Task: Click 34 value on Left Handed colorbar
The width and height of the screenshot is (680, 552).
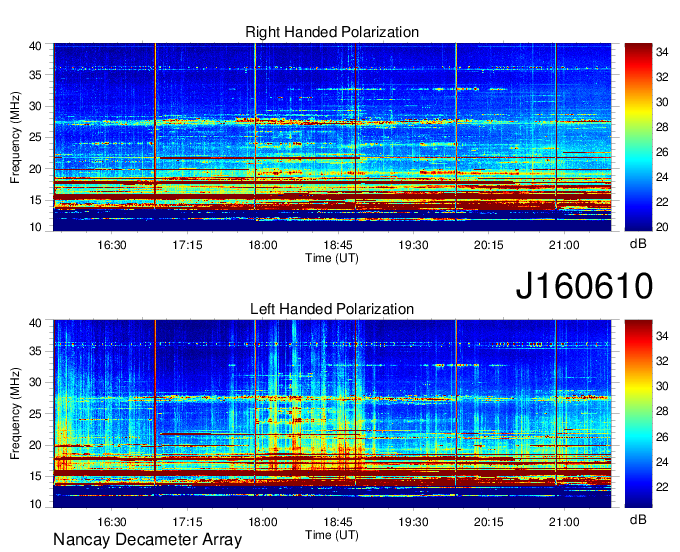Action: tap(662, 336)
